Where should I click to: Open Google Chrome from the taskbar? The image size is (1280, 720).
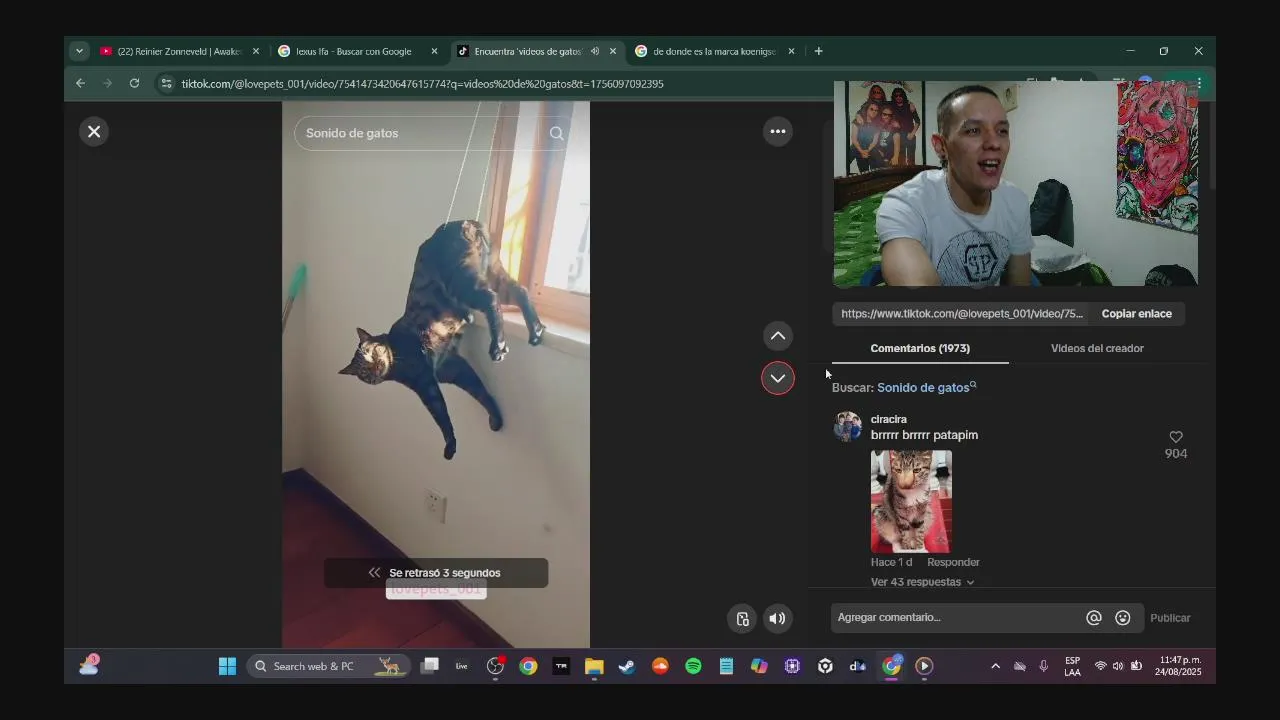(528, 666)
